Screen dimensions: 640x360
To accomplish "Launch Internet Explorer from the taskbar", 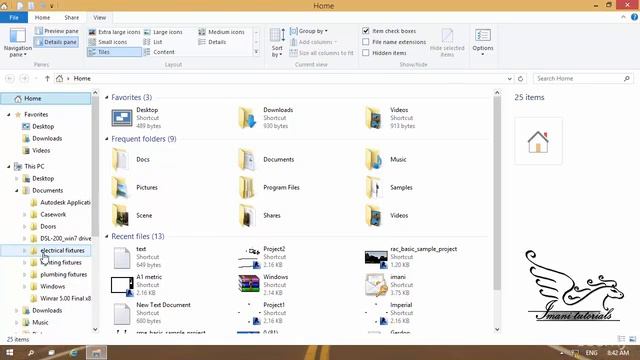I will click(74, 353).
